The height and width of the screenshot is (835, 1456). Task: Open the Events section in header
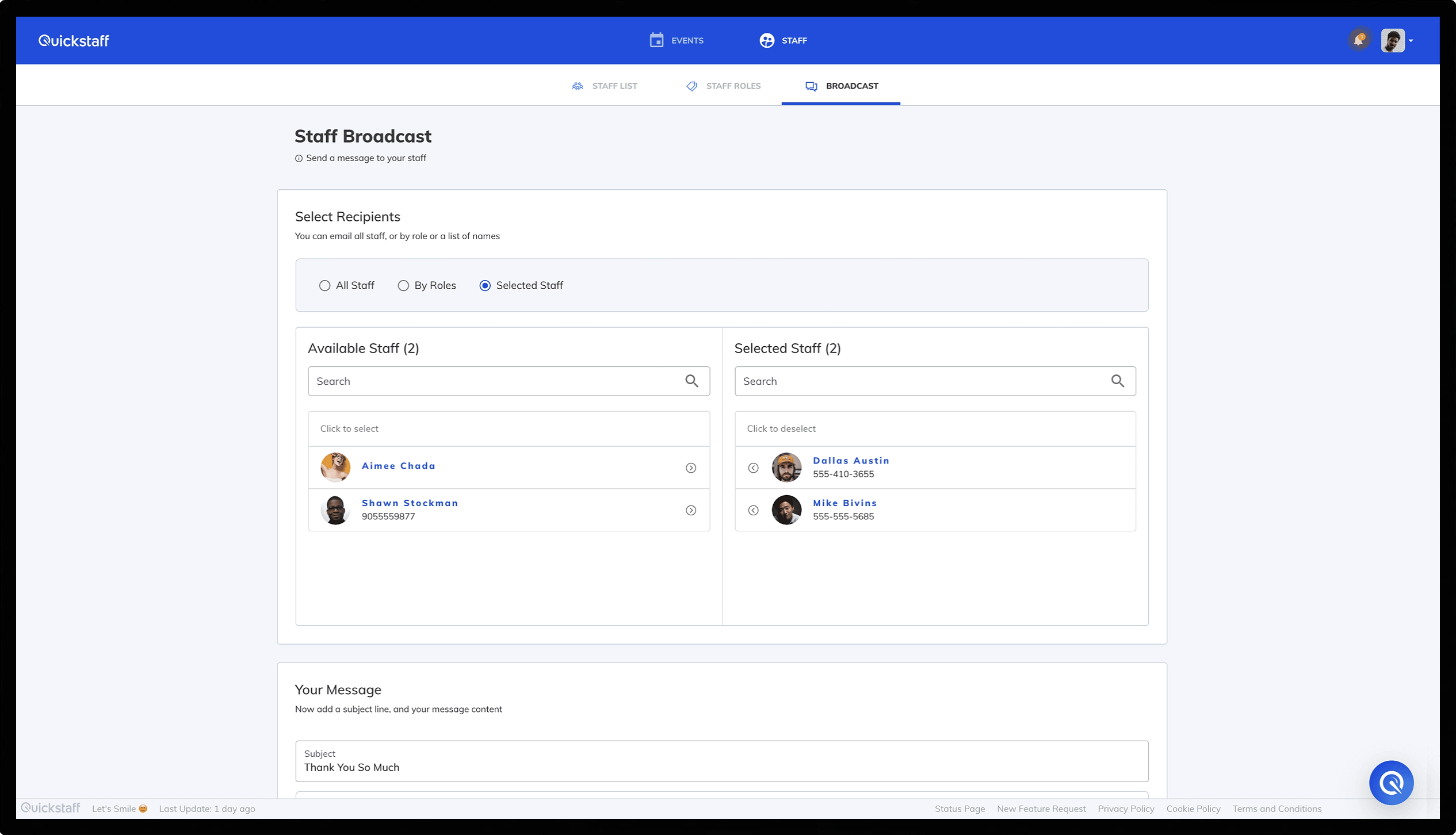point(677,40)
